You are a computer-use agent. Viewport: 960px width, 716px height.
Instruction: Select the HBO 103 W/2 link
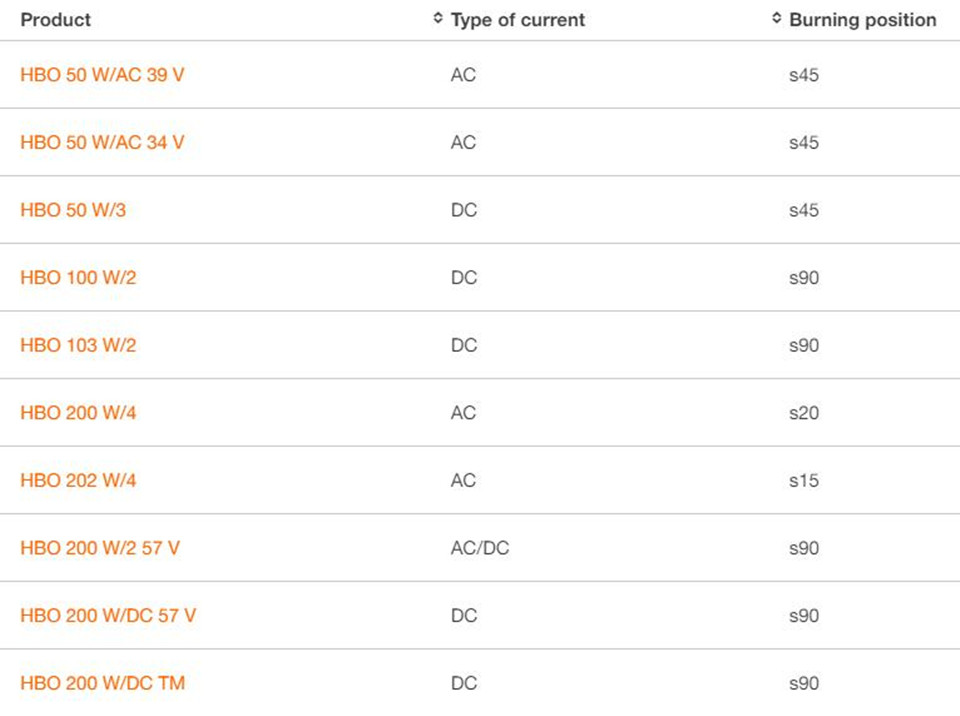point(78,345)
